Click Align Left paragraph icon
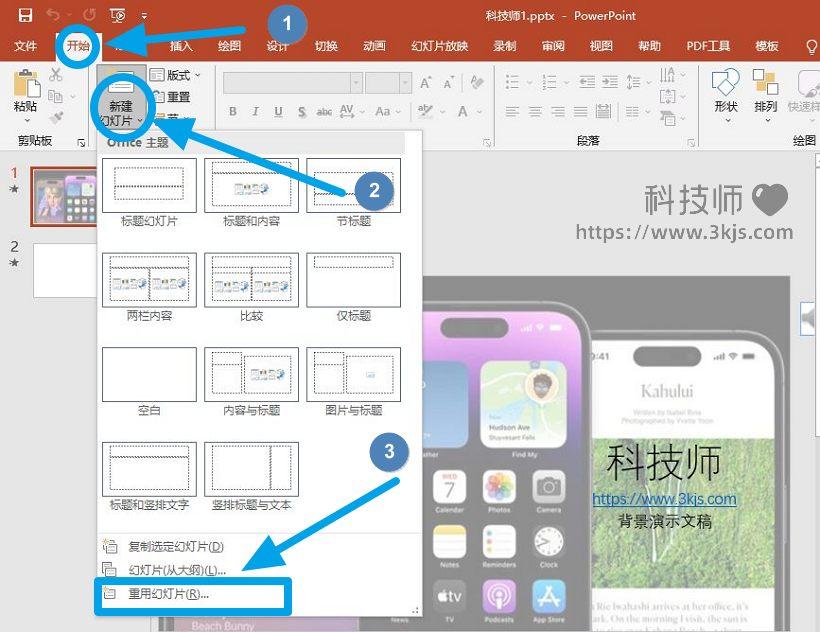The image size is (820, 632). click(512, 111)
